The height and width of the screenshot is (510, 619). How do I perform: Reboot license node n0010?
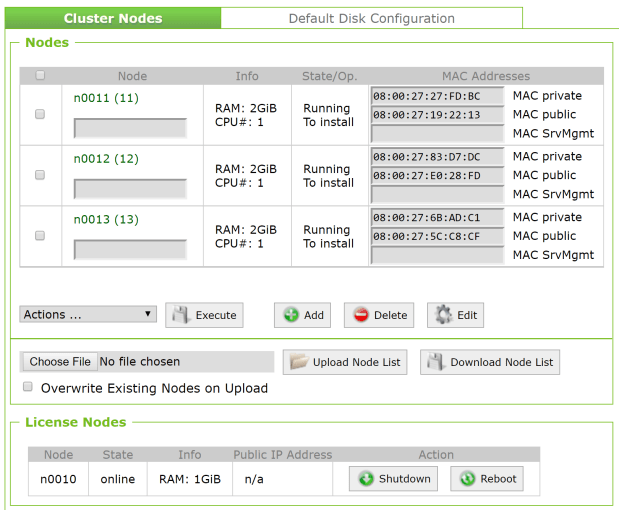click(487, 479)
